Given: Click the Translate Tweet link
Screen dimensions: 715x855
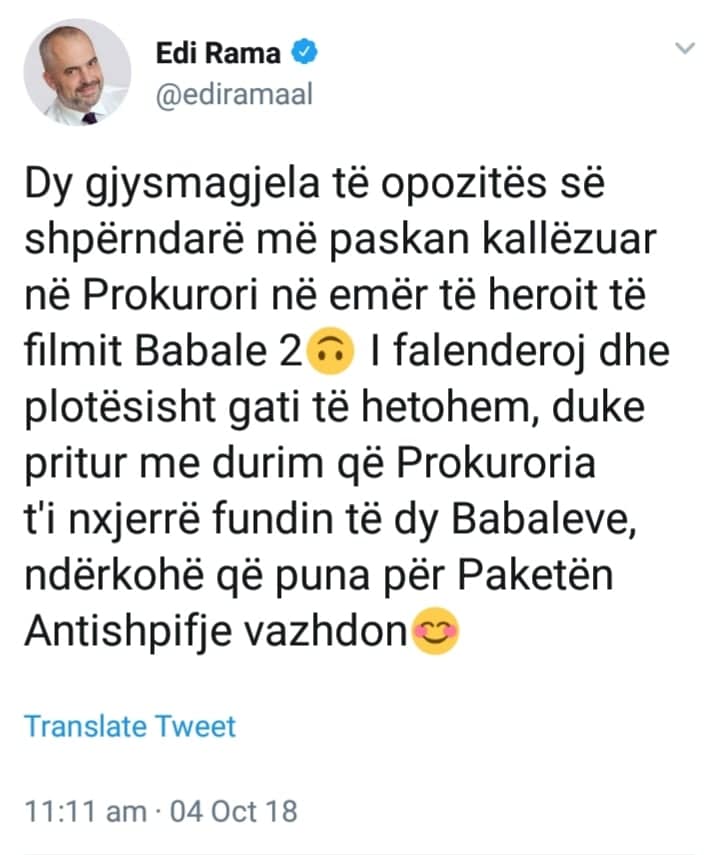Looking at the screenshot, I should tap(130, 726).
